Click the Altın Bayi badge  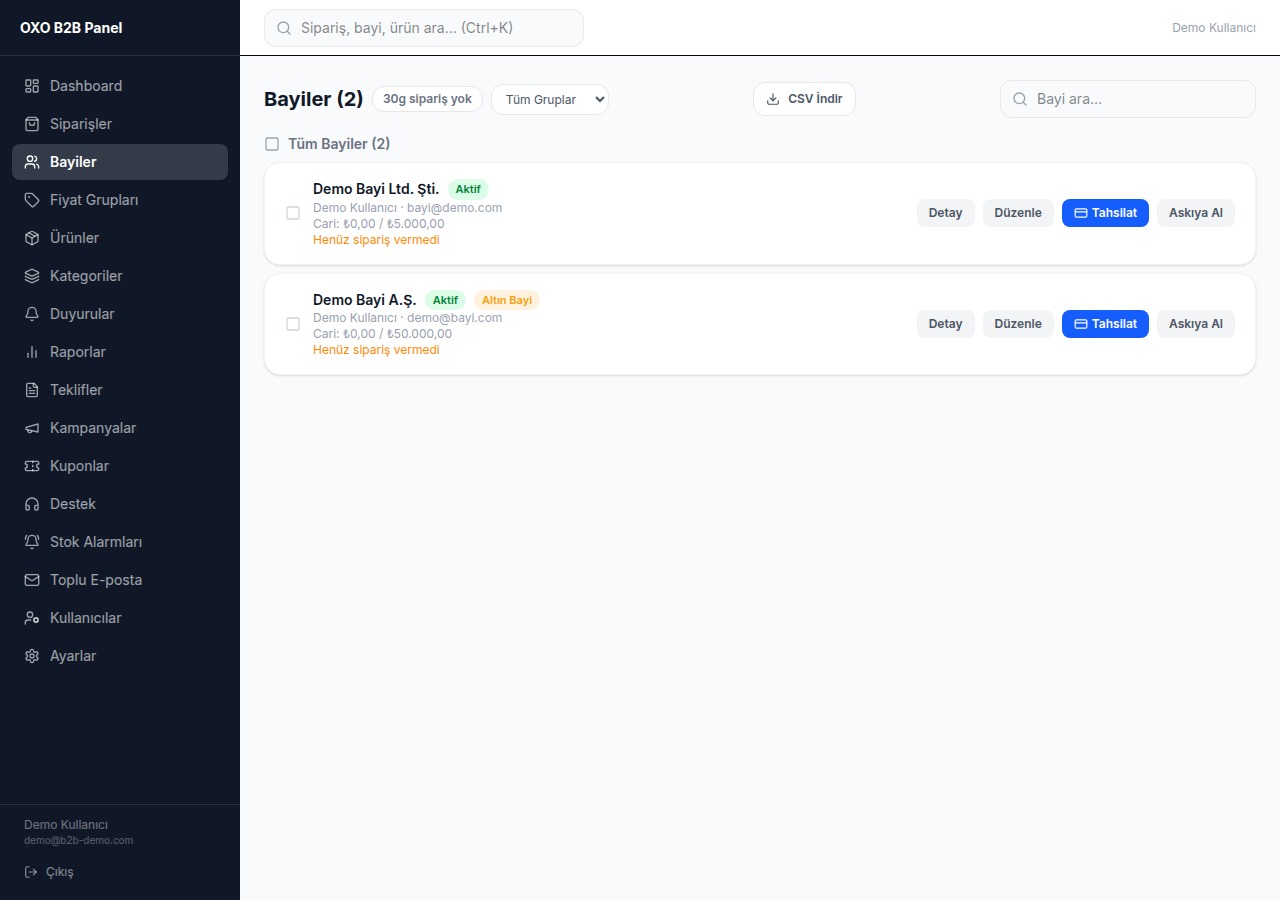point(507,300)
